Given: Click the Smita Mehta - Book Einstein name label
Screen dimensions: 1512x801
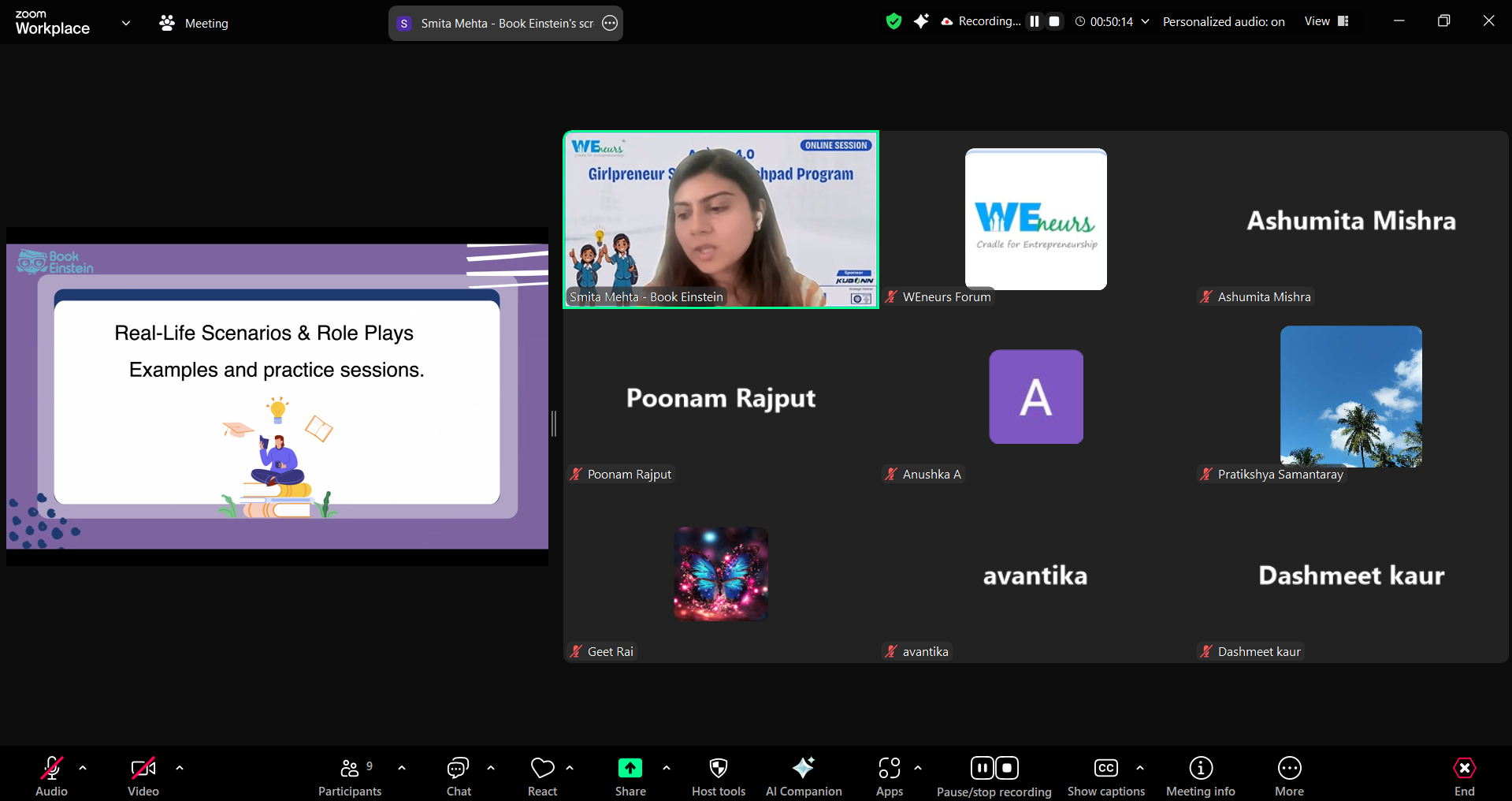Looking at the screenshot, I should (646, 297).
